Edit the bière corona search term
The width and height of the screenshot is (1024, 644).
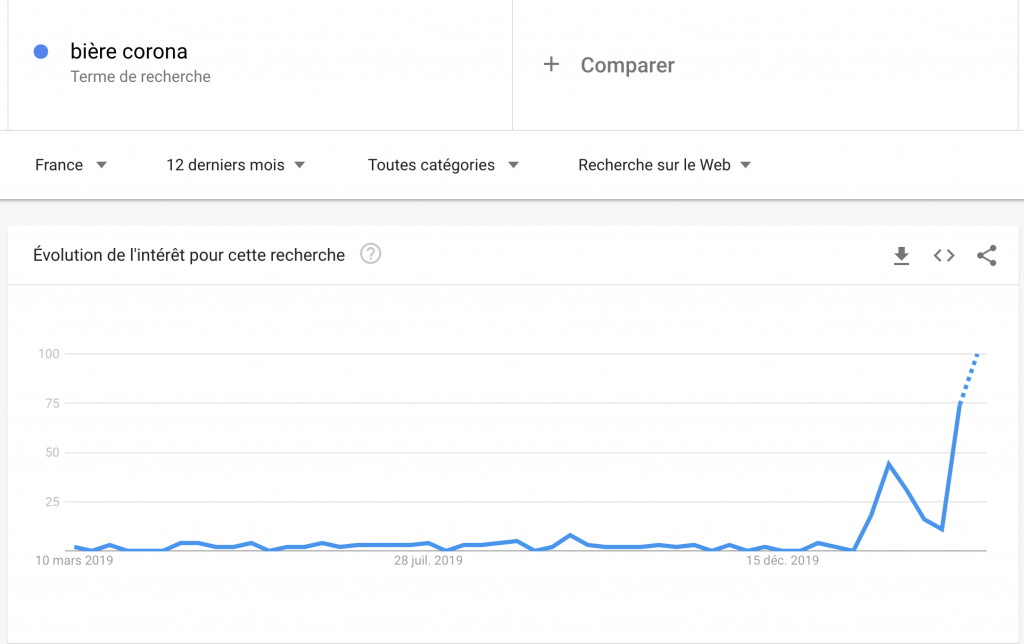(x=129, y=51)
